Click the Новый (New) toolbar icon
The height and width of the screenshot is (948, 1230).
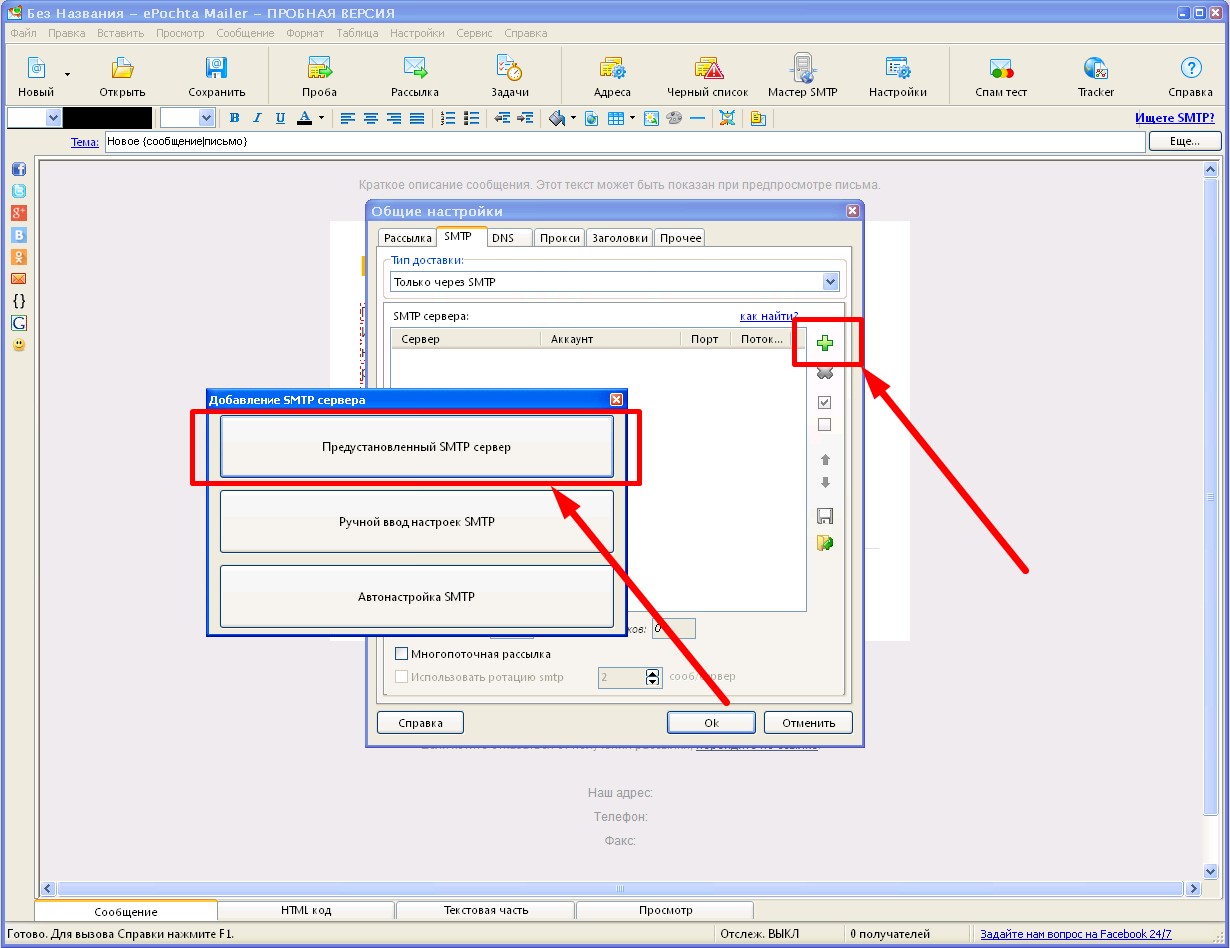pyautogui.click(x=36, y=69)
